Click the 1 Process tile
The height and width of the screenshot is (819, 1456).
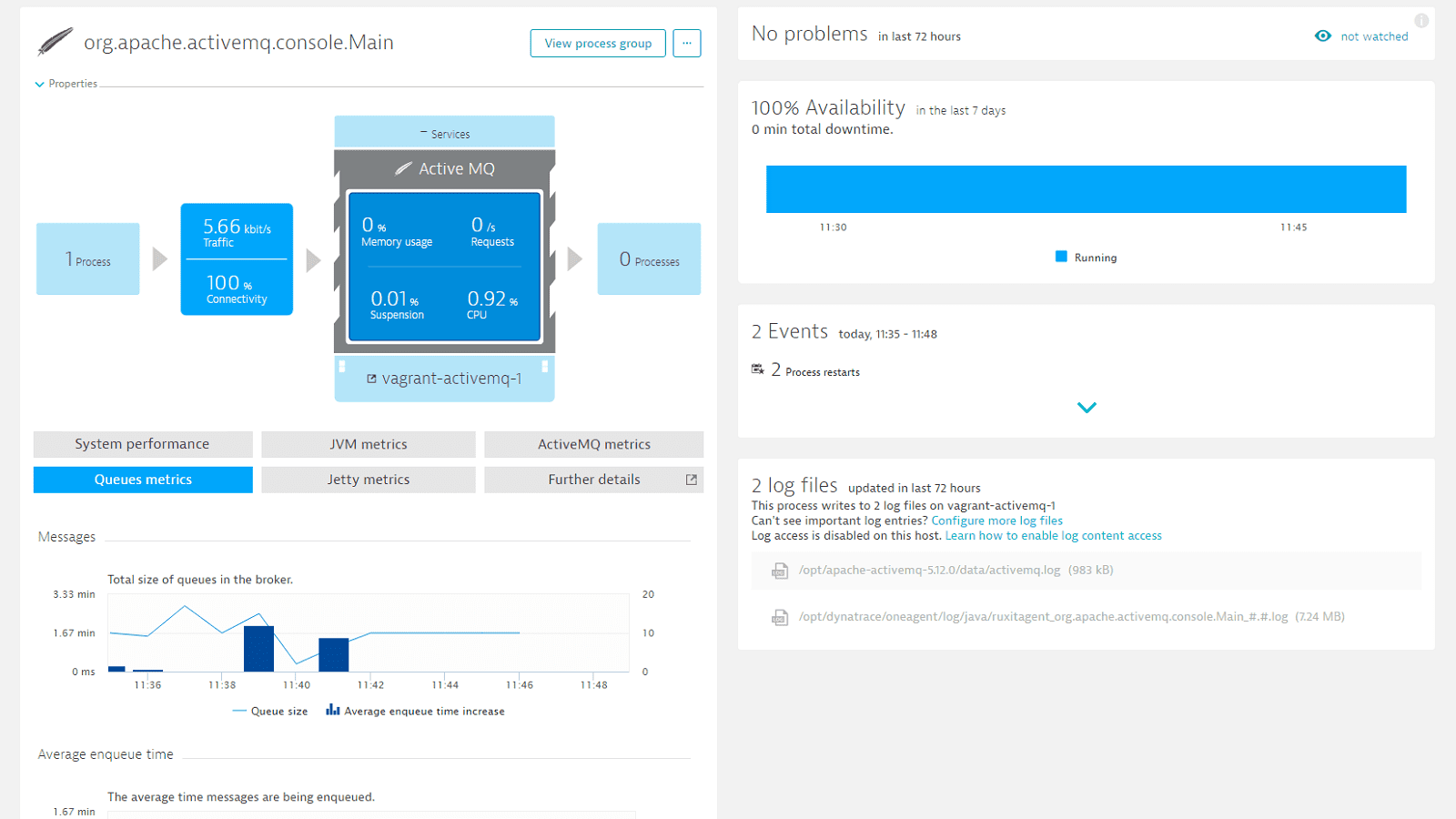click(x=88, y=259)
